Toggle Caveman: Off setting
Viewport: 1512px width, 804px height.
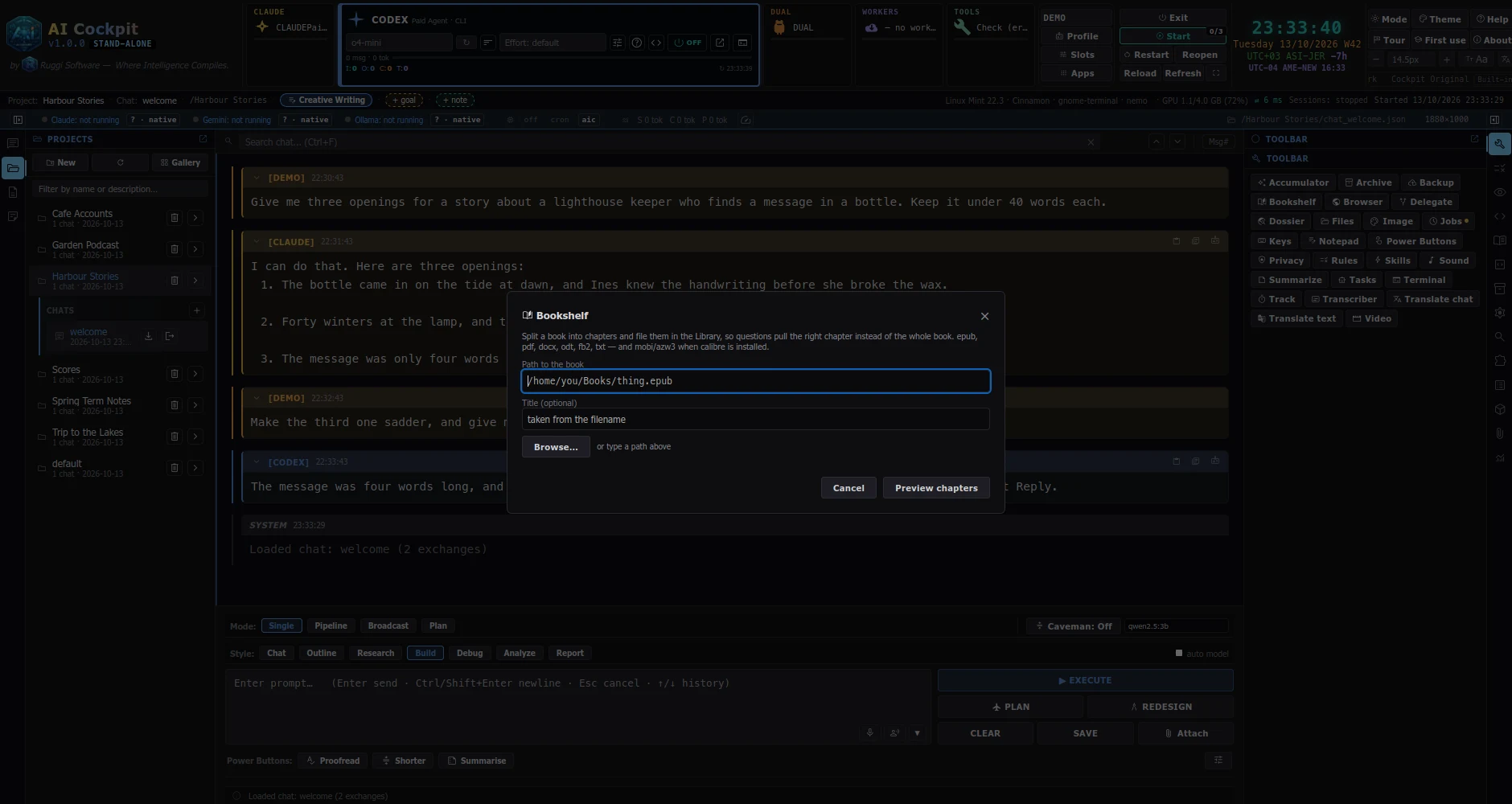[1074, 626]
